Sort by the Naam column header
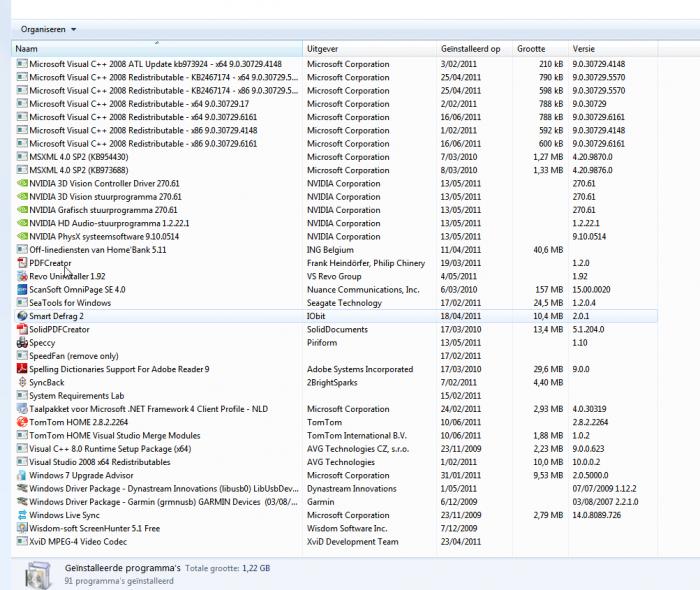 (157, 49)
